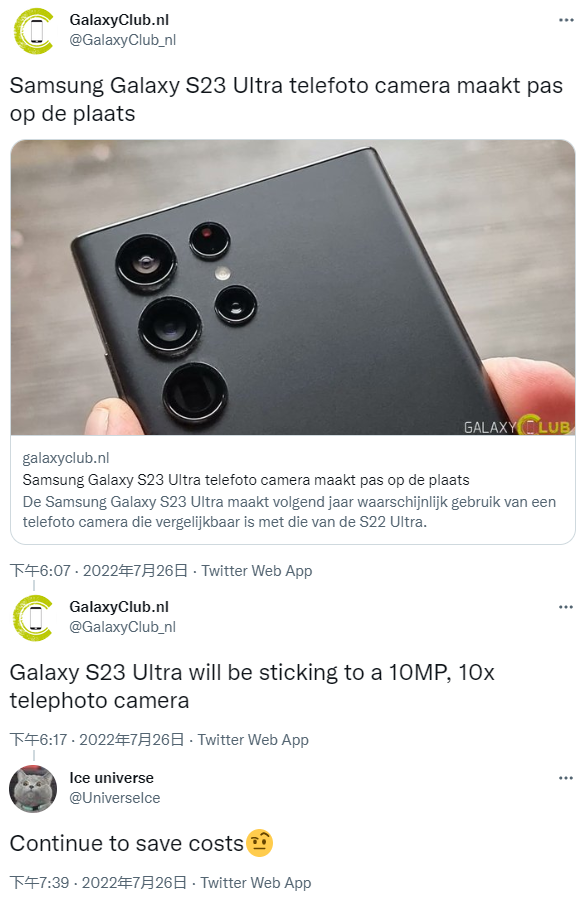586x900 pixels.
Task: Open the 下午6:17 timestamp of the second tweet
Action: click(97, 740)
